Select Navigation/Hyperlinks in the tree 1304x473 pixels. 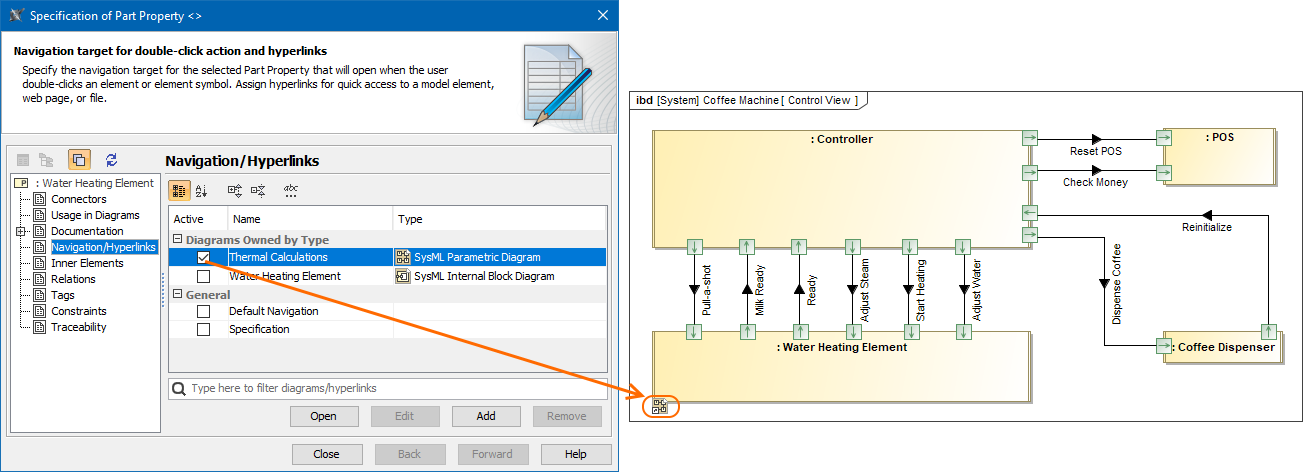click(x=104, y=247)
